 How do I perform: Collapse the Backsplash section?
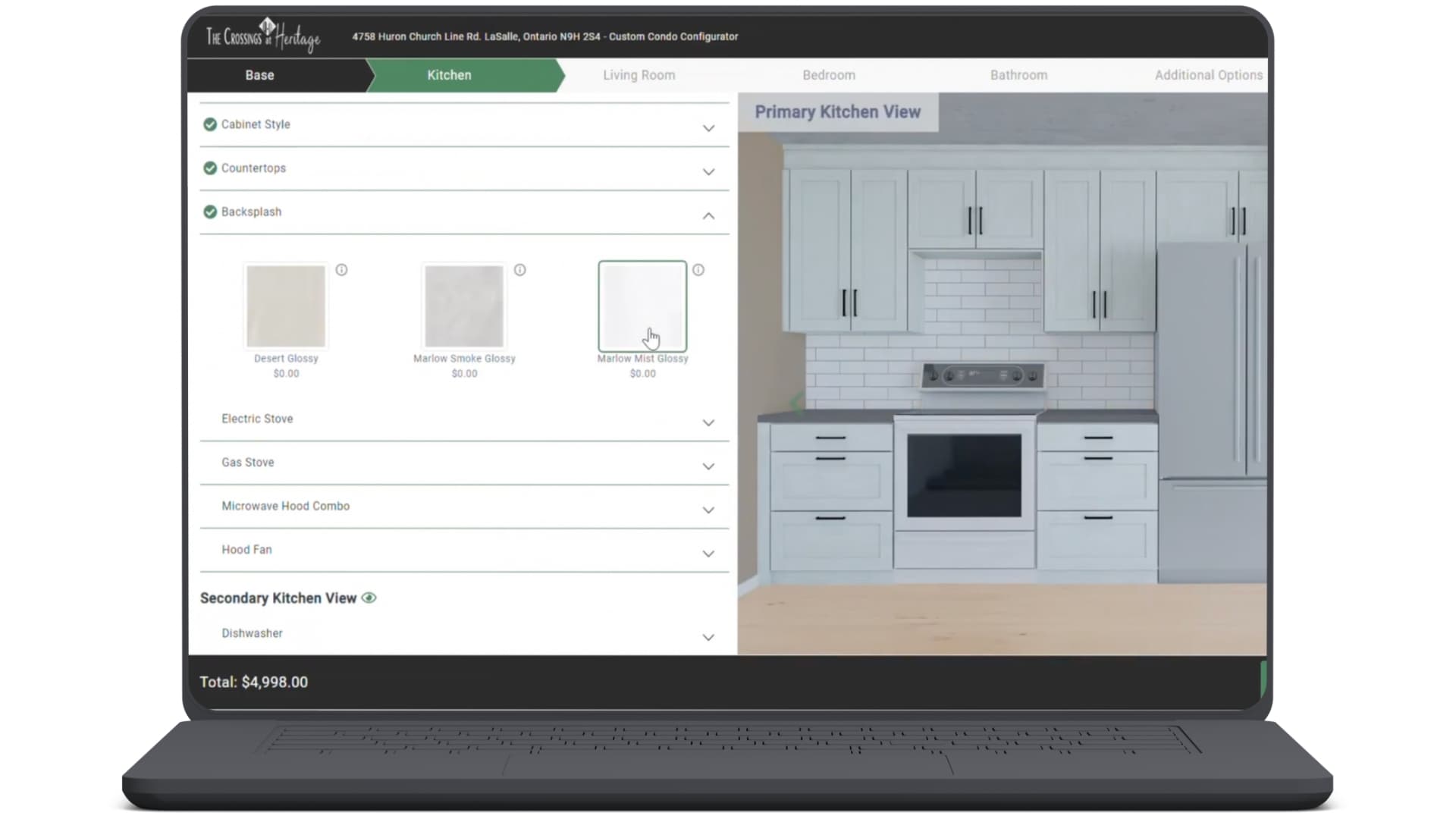[x=708, y=215]
